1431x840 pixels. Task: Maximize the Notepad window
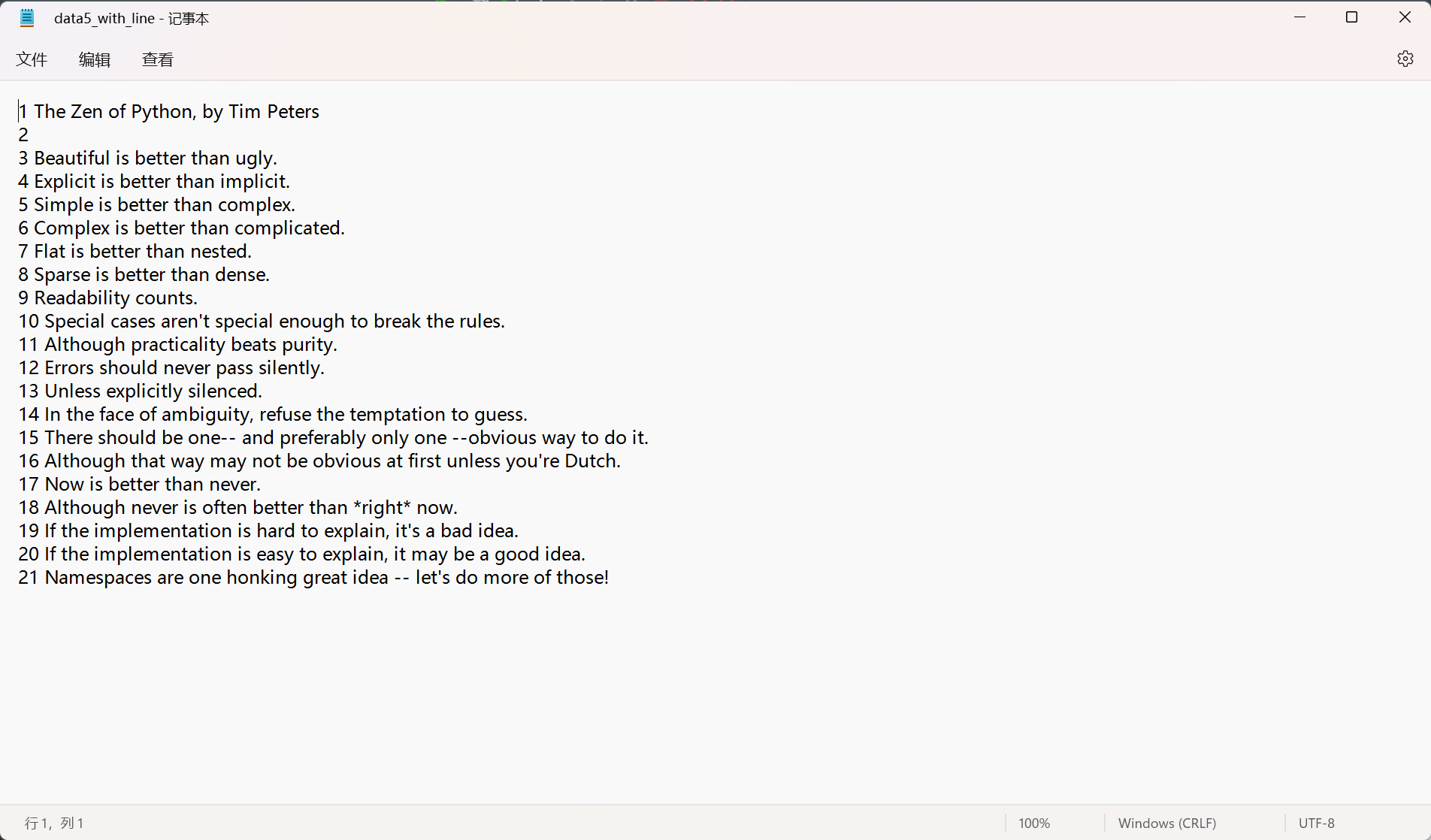(x=1351, y=17)
